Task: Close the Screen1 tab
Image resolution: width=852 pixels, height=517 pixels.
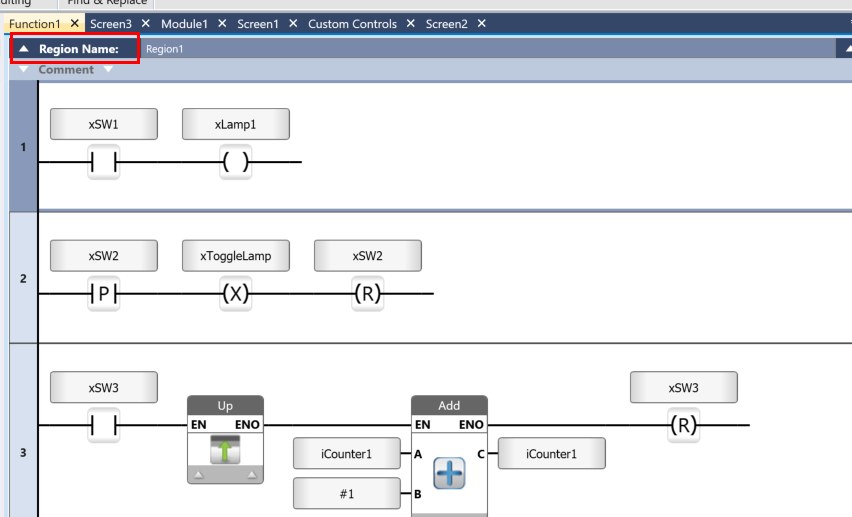Action: 293,23
